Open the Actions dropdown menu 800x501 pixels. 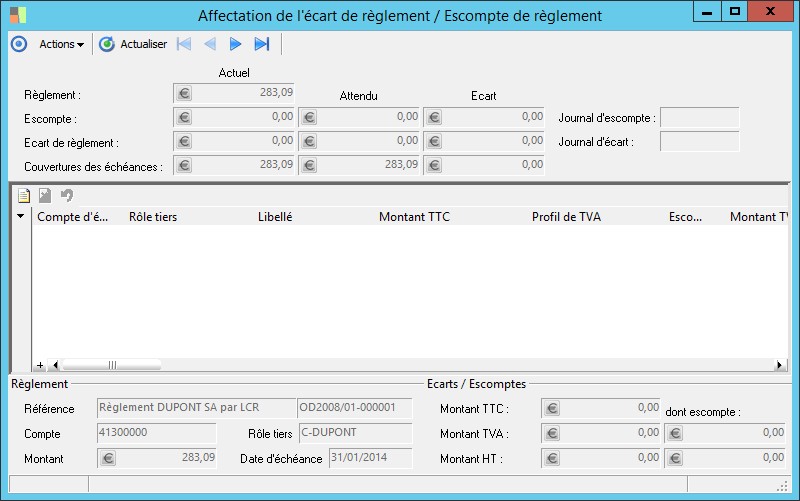[61, 44]
